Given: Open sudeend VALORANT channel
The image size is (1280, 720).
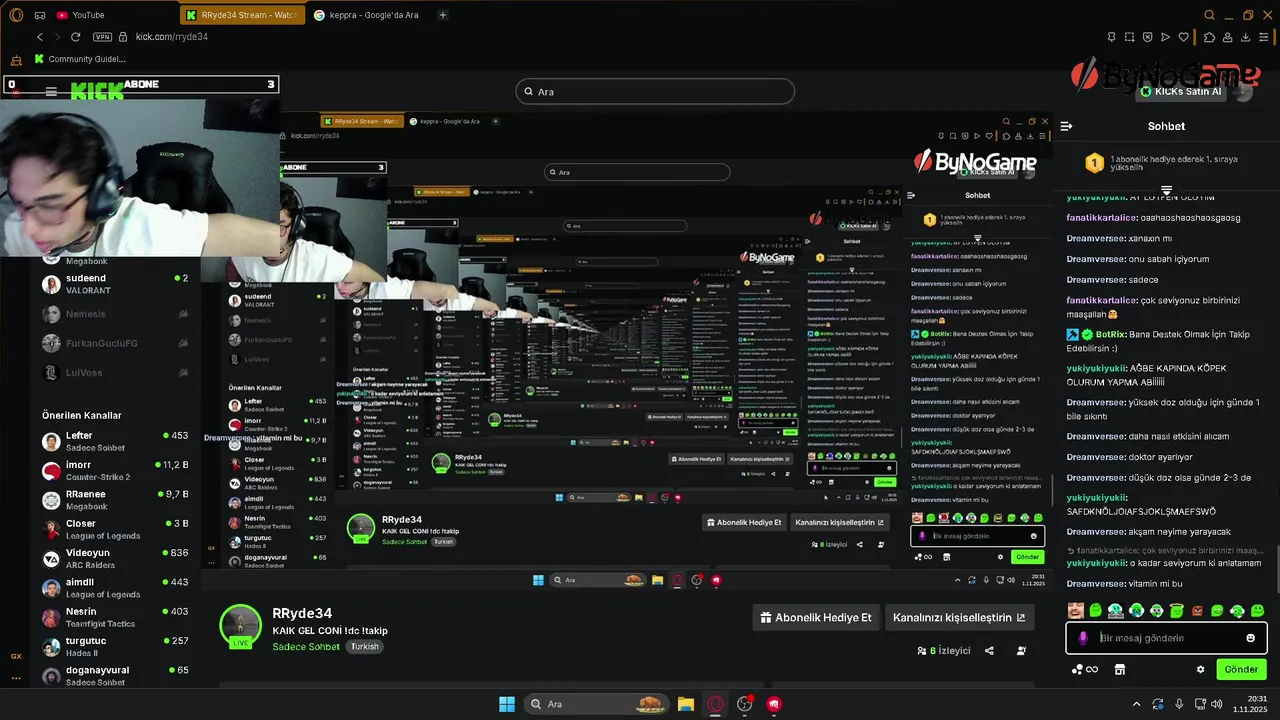Looking at the screenshot, I should [x=115, y=284].
